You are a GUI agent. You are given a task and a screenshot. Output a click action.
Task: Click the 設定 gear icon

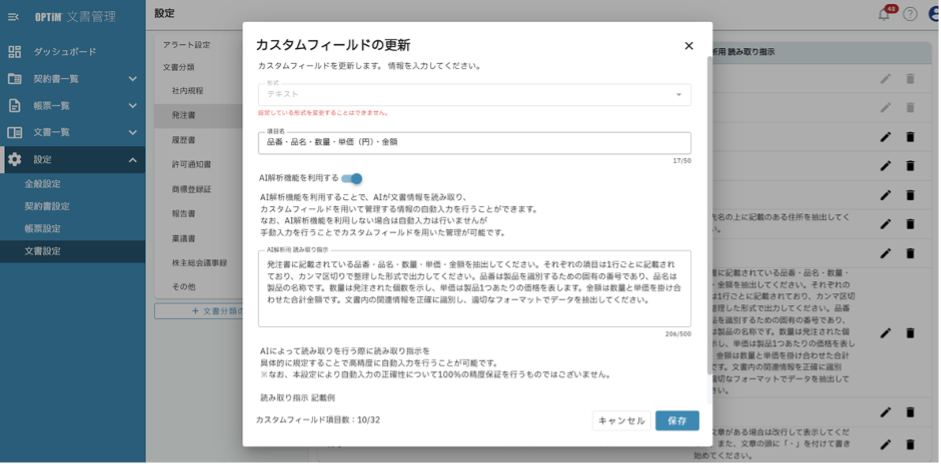click(x=14, y=159)
